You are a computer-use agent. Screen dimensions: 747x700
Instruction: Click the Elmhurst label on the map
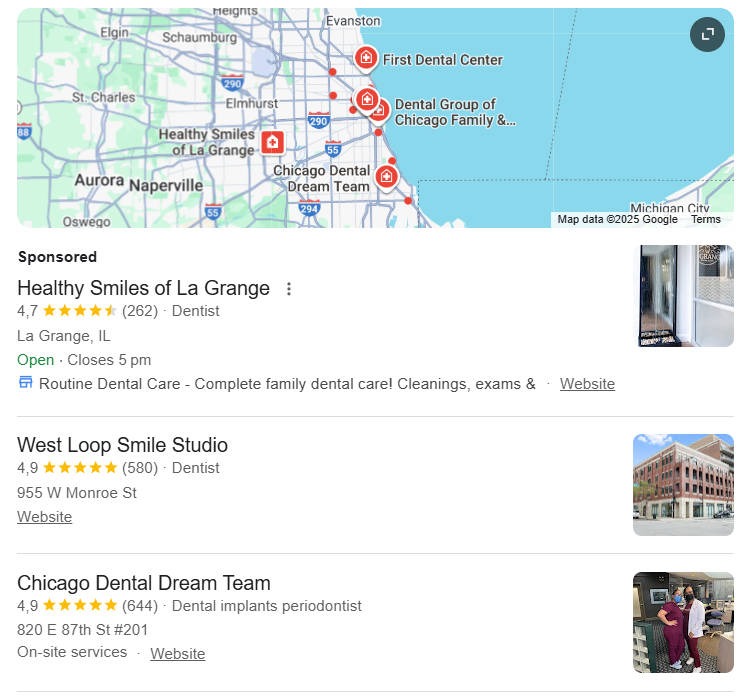252,103
